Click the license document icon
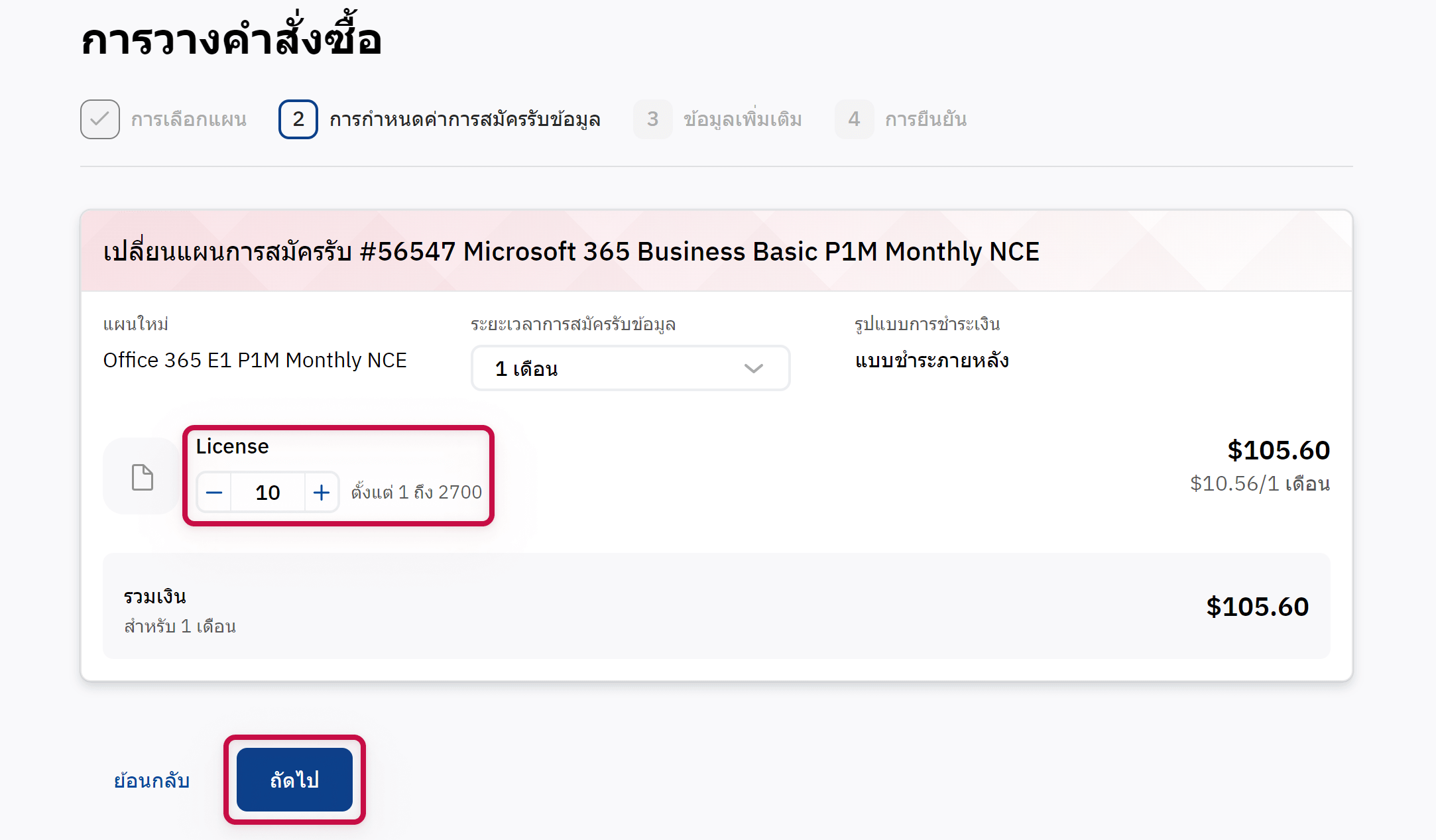1436x840 pixels. pos(142,477)
